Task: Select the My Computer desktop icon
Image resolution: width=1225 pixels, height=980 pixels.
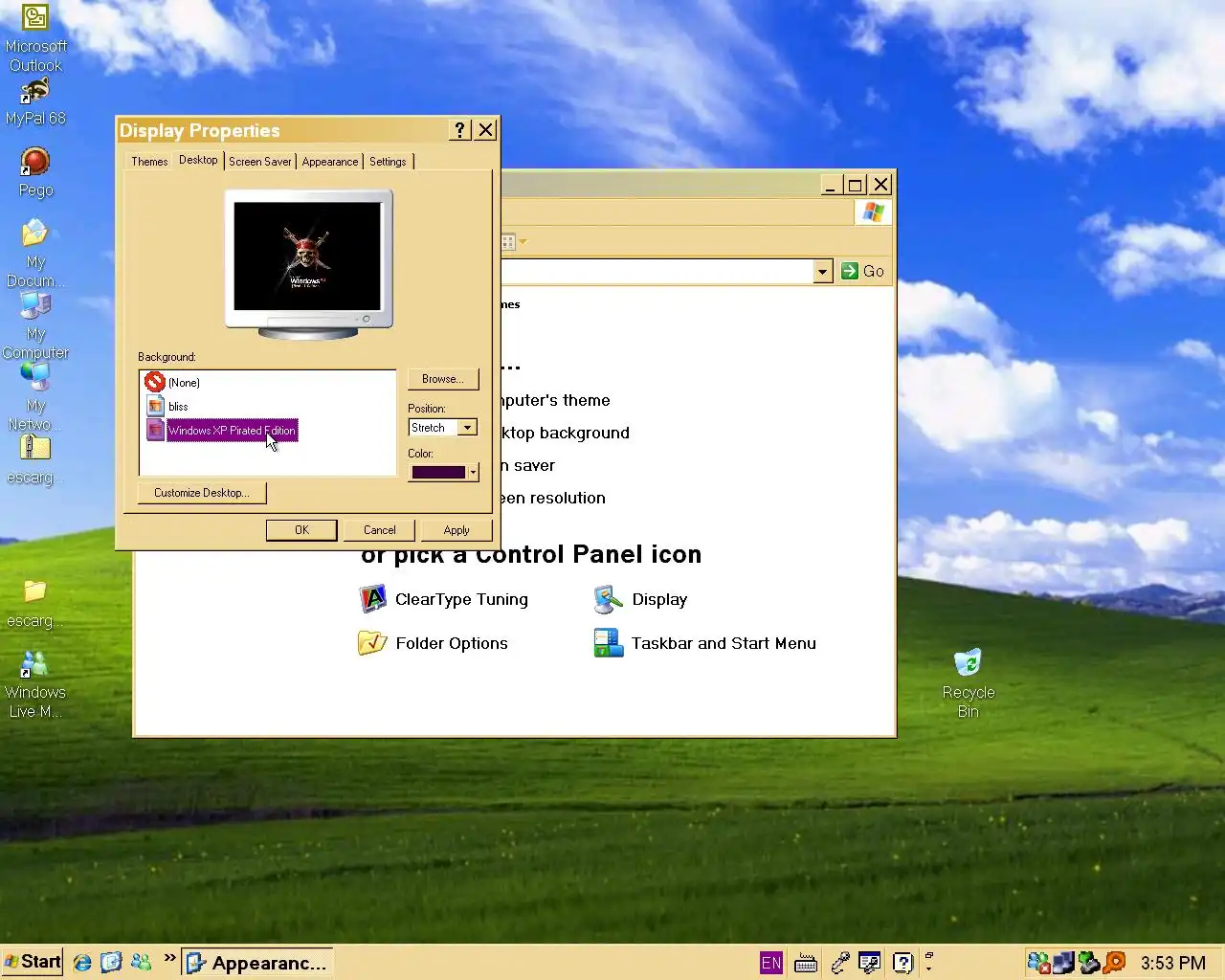Action: 35,325
